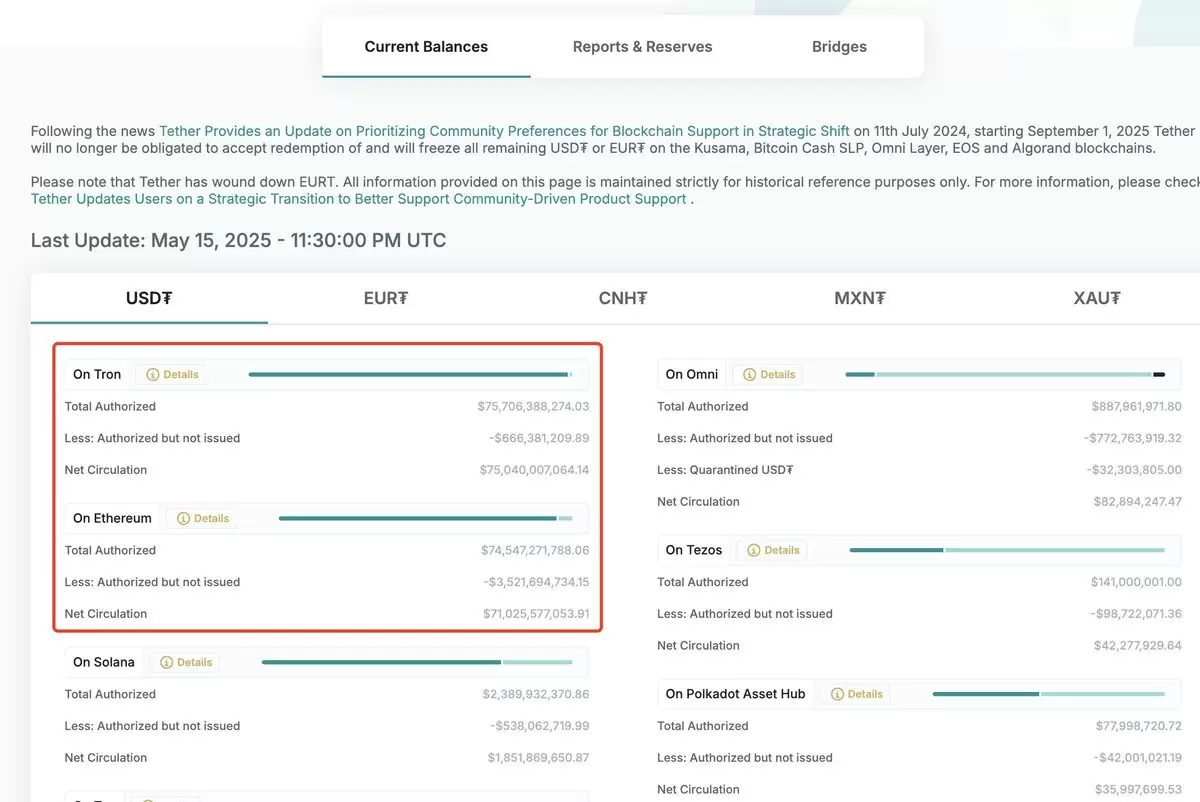Click Tezos not-issued value -$98,722,071.36
Viewport: 1200px width, 802px height.
pos(1136,614)
